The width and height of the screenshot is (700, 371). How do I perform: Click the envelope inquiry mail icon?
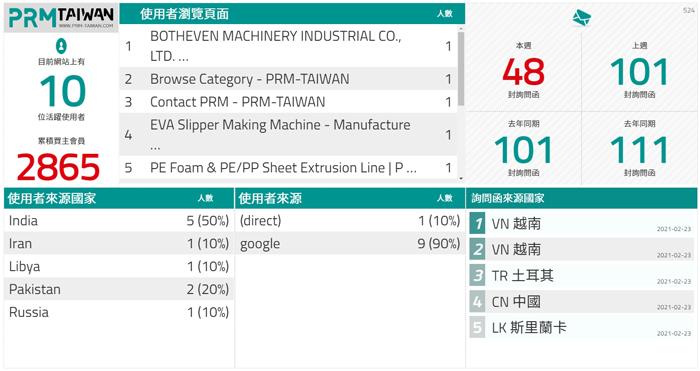coord(581,18)
